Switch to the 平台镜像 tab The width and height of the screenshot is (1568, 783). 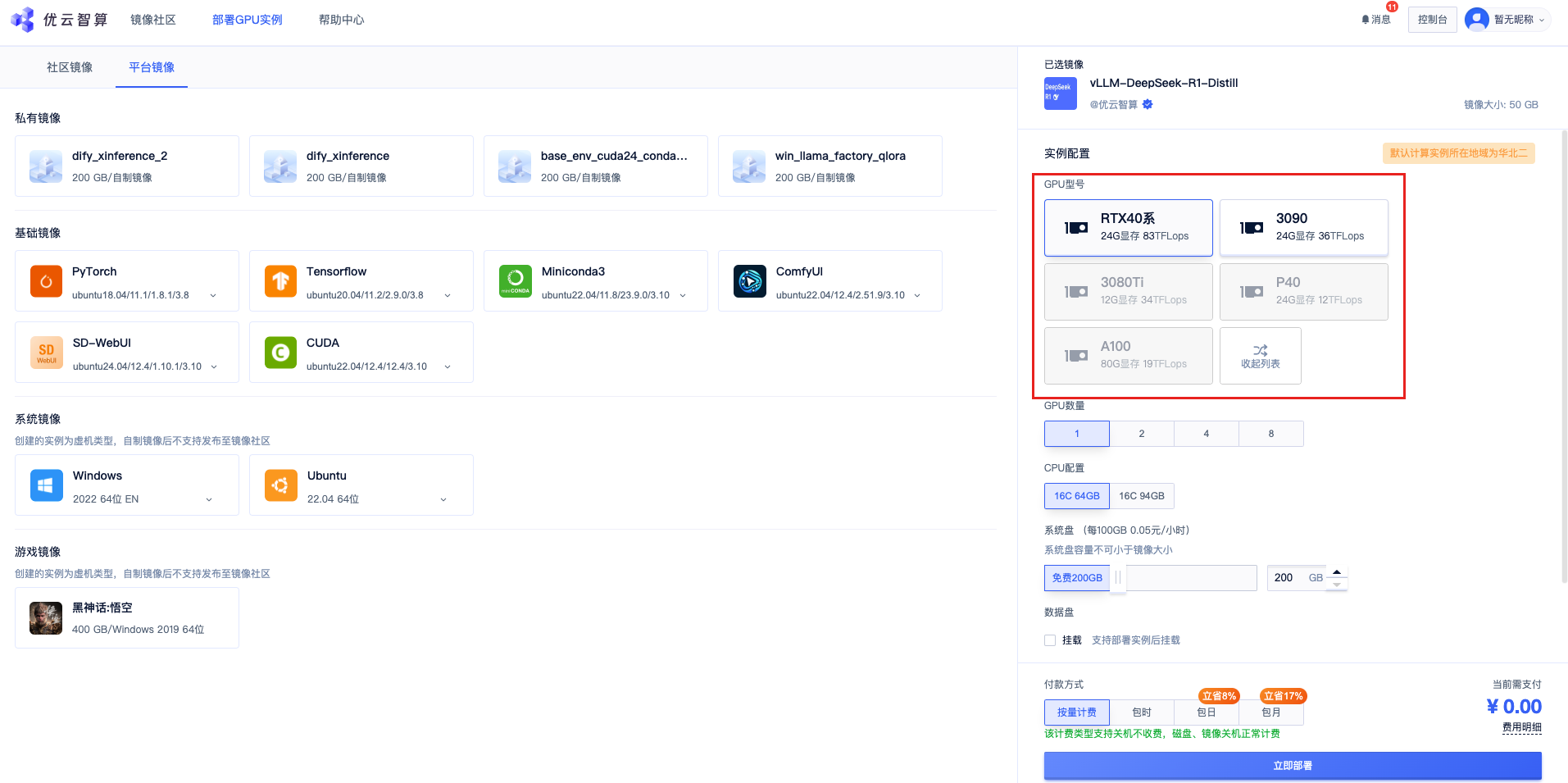tap(152, 67)
